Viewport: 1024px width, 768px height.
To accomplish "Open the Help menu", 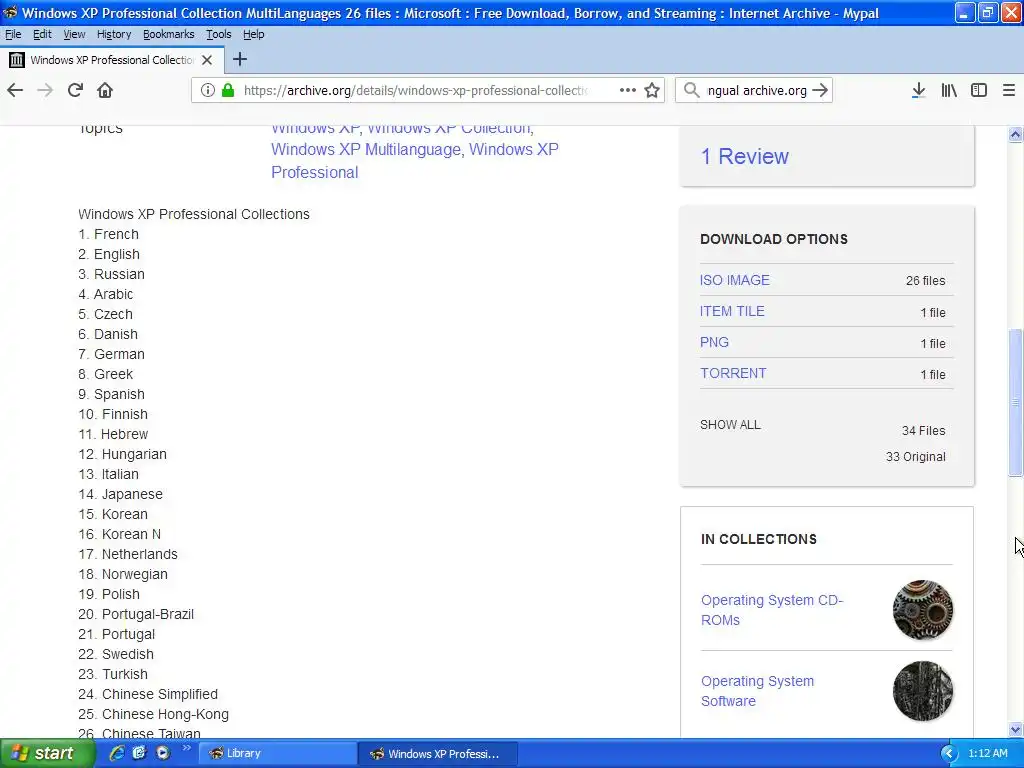I will [x=253, y=34].
